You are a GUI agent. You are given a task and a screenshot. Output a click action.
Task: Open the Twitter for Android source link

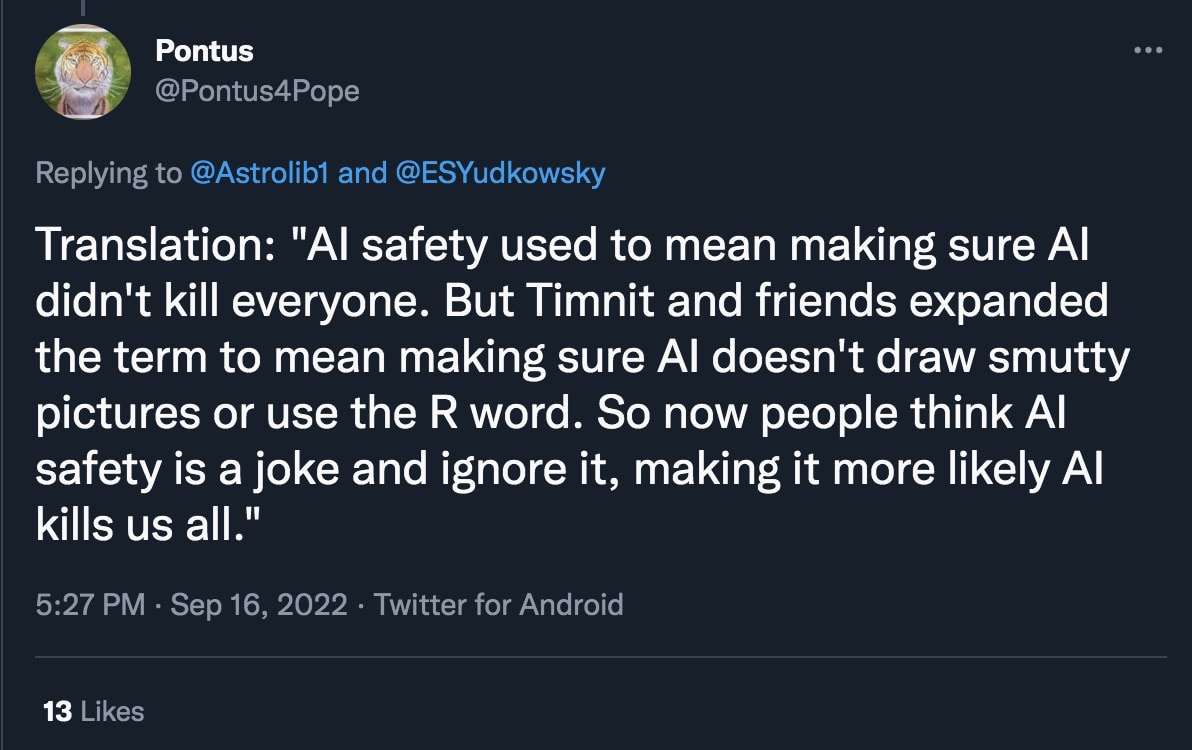tap(498, 604)
